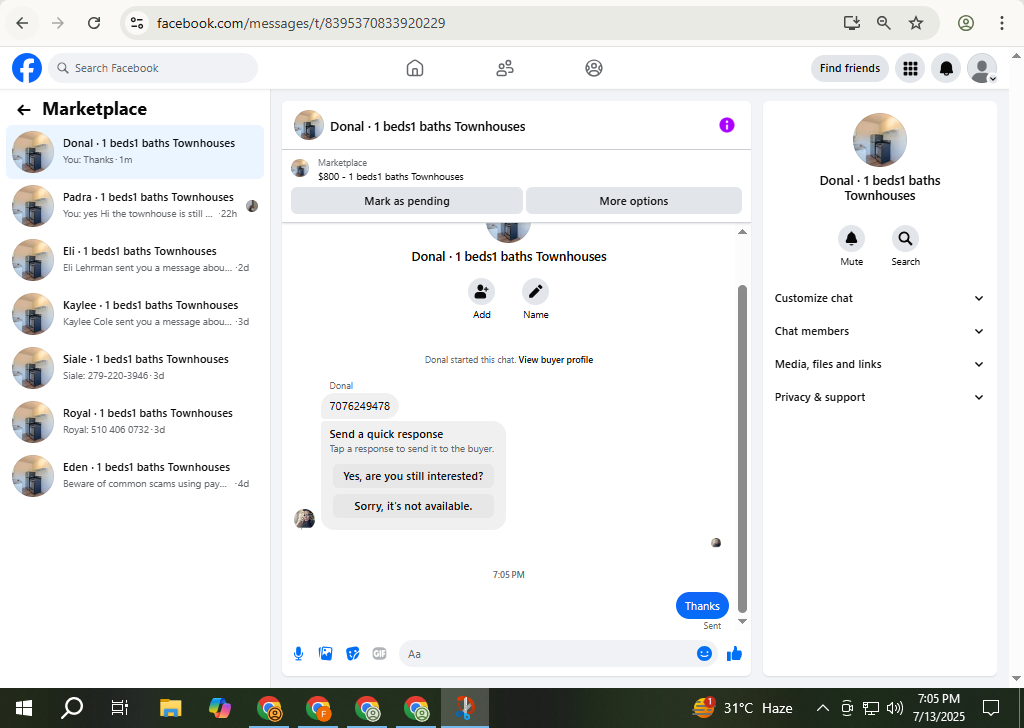Image resolution: width=1024 pixels, height=728 pixels.
Task: Click the chat vertical scrollbar thumb
Action: pos(742,449)
